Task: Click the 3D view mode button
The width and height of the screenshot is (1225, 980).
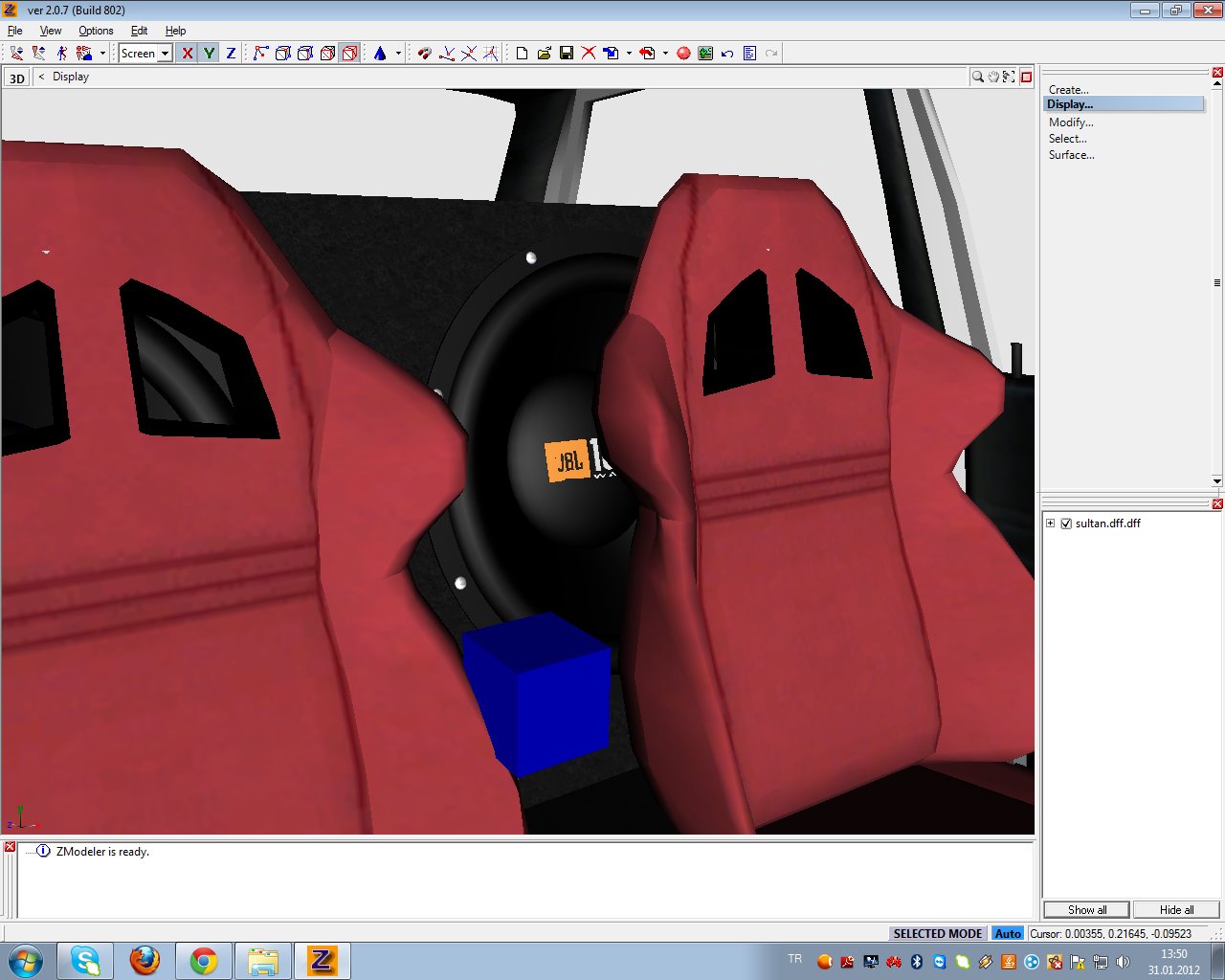Action: click(x=17, y=78)
